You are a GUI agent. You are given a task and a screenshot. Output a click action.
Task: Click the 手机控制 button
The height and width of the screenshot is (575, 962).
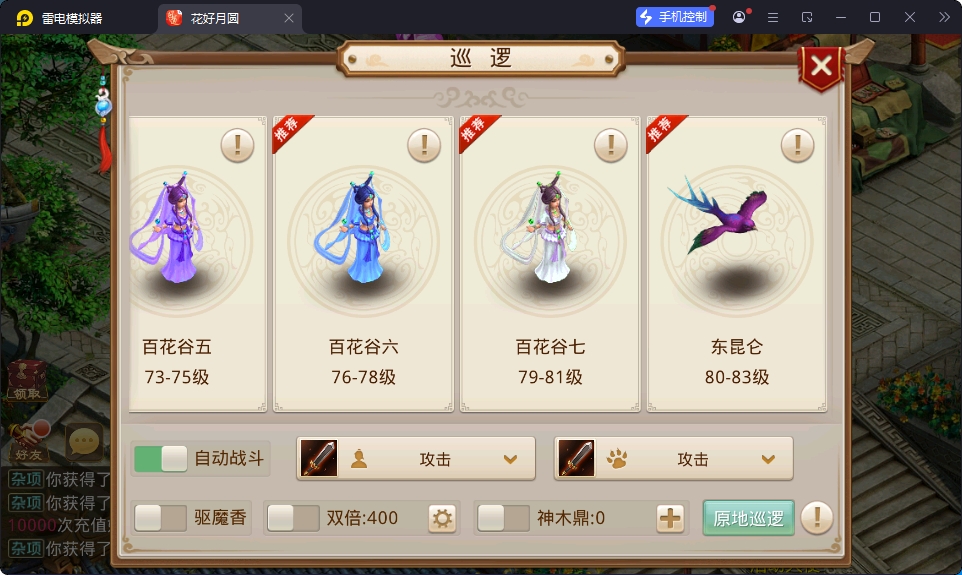[x=675, y=17]
